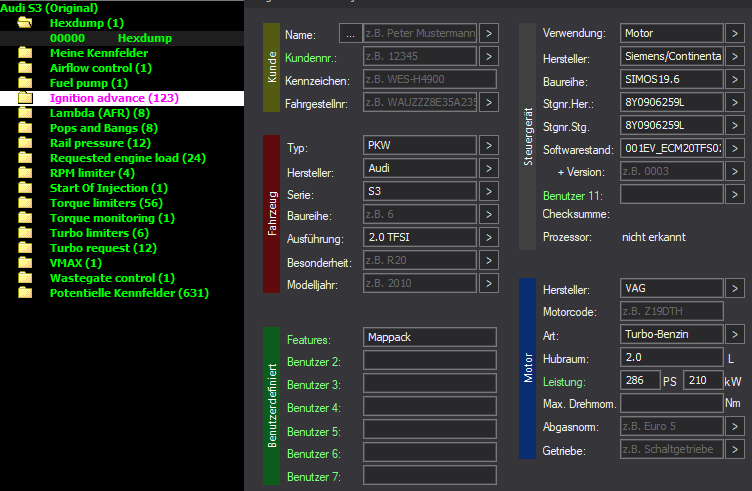Click the Lambda (AFR) folder icon
Screen dimensions: 752x491
click(x=25, y=113)
